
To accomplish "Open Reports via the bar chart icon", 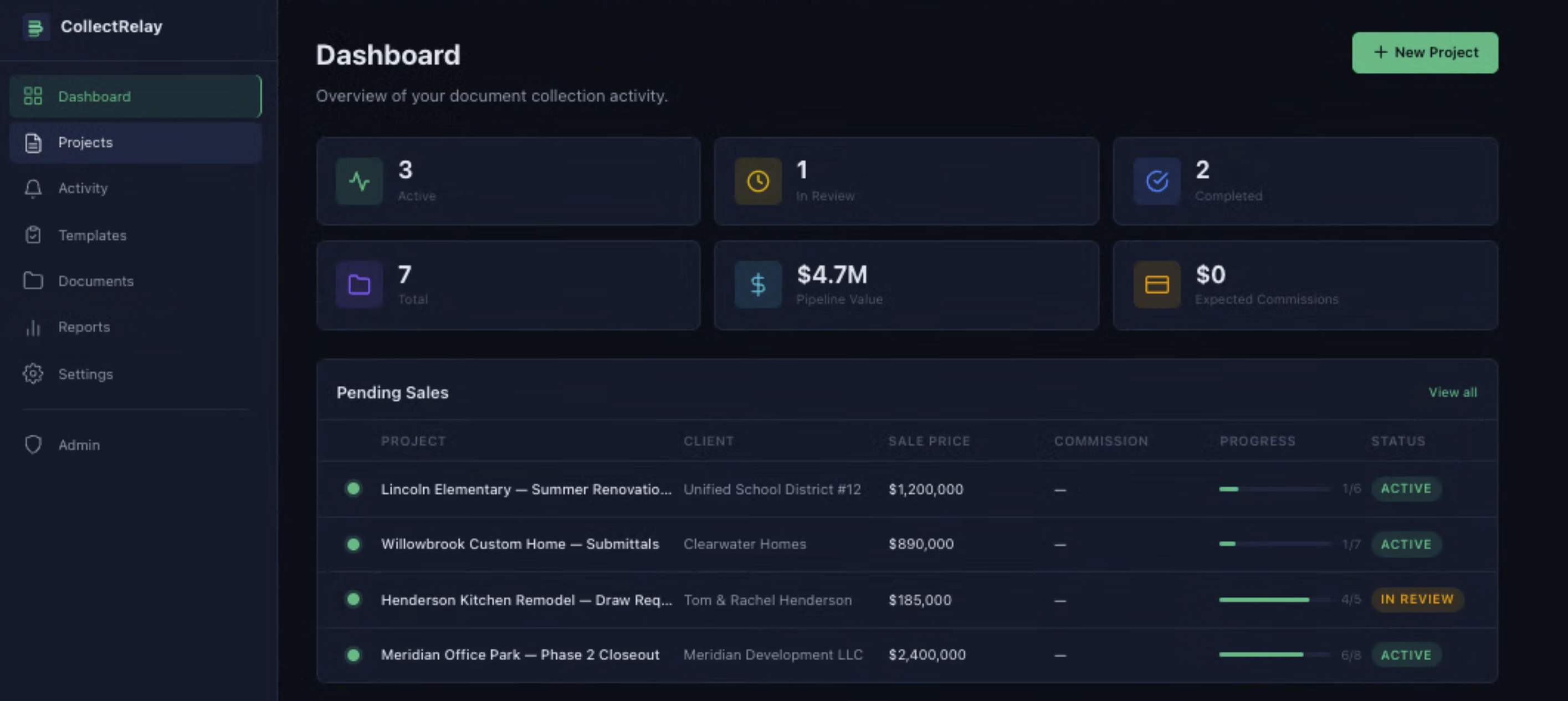I will coord(32,327).
